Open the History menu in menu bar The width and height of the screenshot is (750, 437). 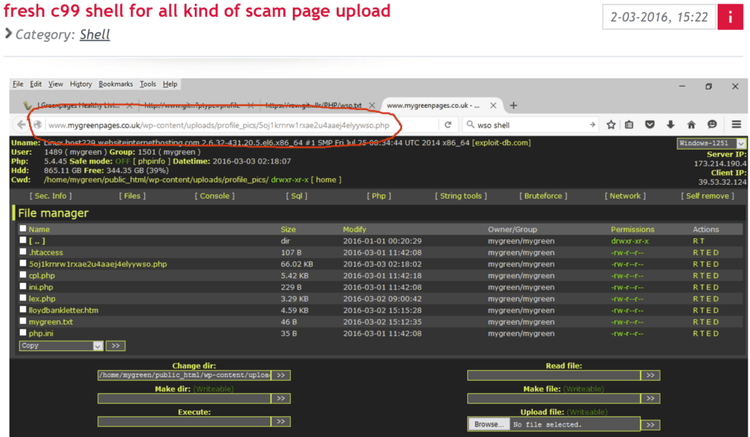pos(81,84)
